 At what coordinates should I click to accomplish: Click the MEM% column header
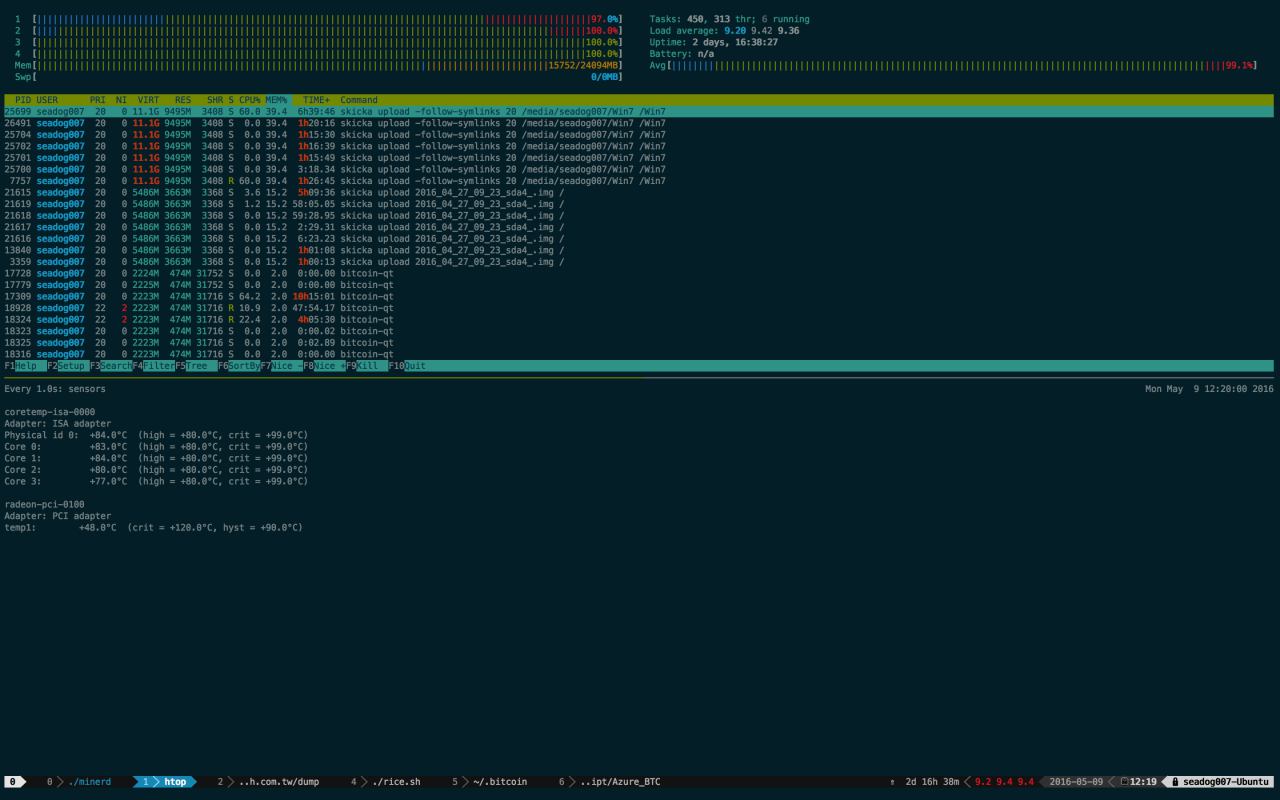(x=276, y=100)
